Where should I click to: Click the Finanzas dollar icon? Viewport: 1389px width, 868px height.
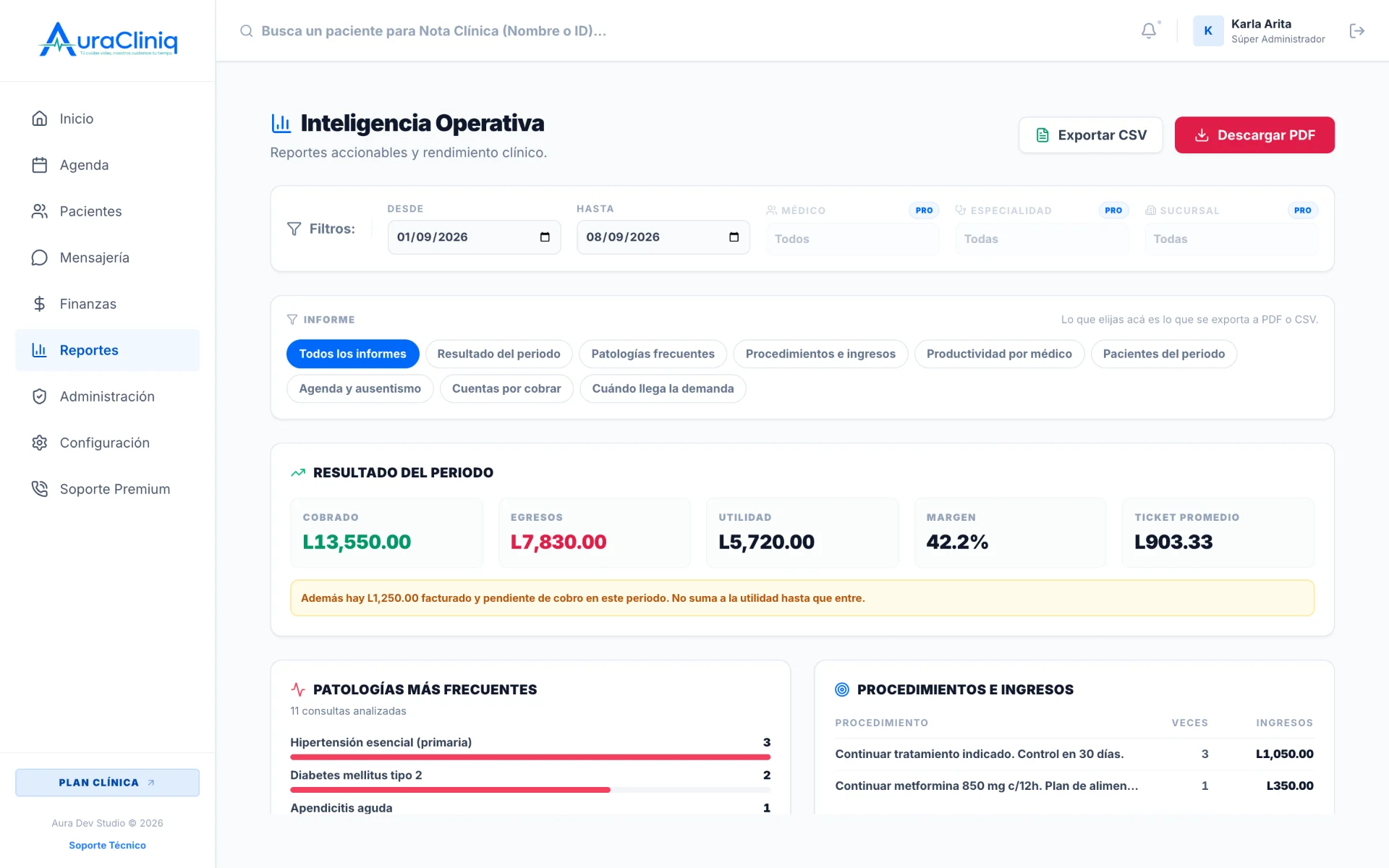pos(40,304)
